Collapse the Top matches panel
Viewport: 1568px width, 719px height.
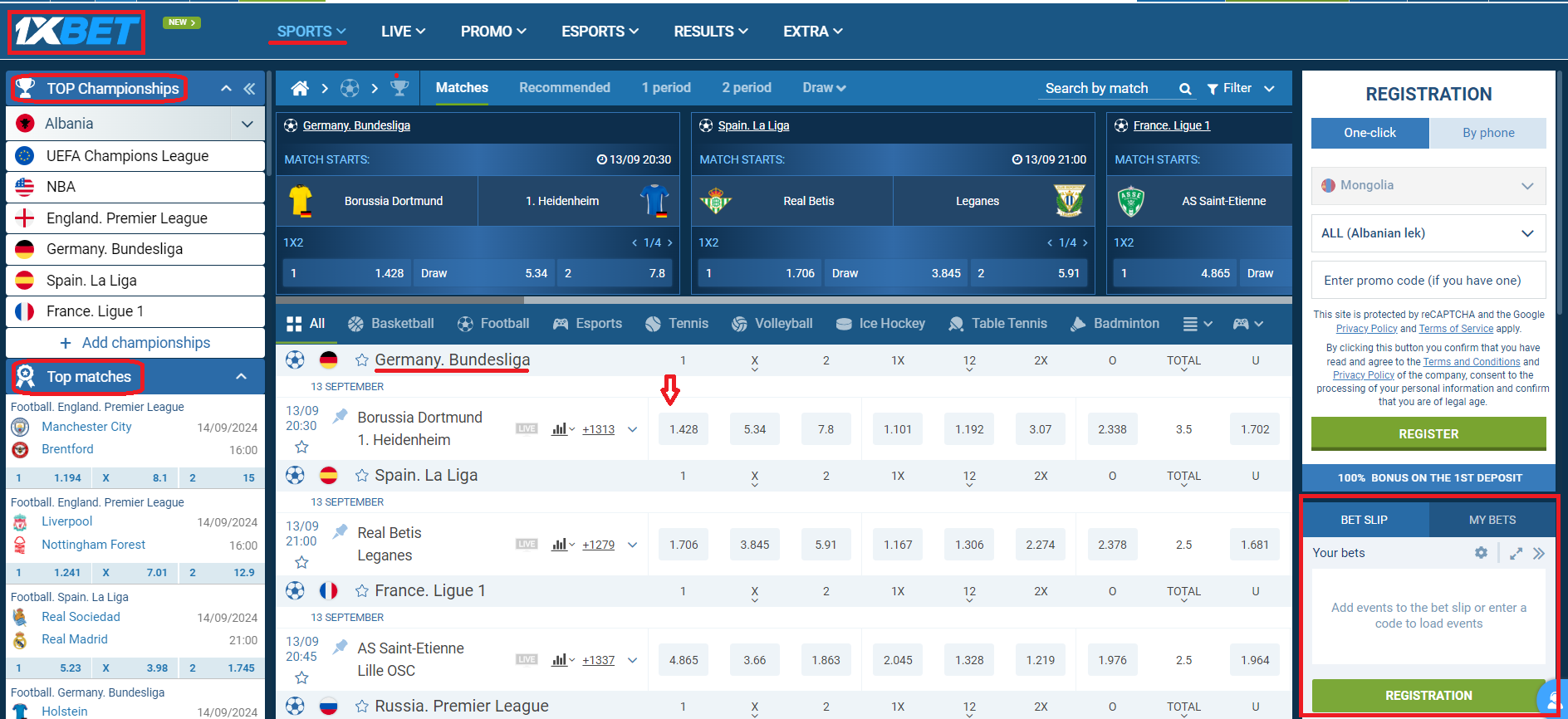click(x=241, y=377)
